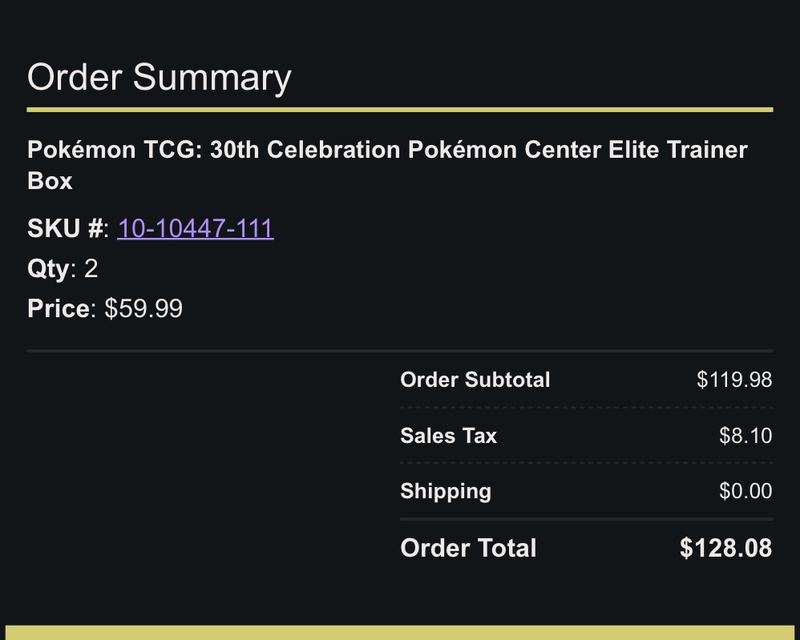The height and width of the screenshot is (640, 800).
Task: Open the SKU link 10-10447-111
Action: 195,228
